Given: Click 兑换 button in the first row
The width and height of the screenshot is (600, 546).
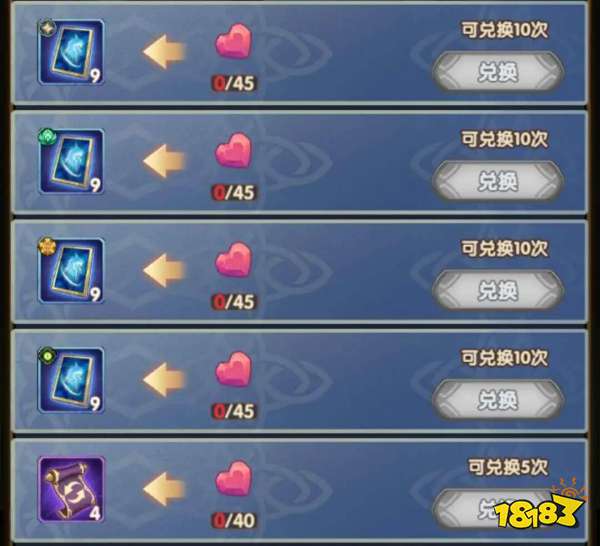Looking at the screenshot, I should pyautogui.click(x=498, y=72).
